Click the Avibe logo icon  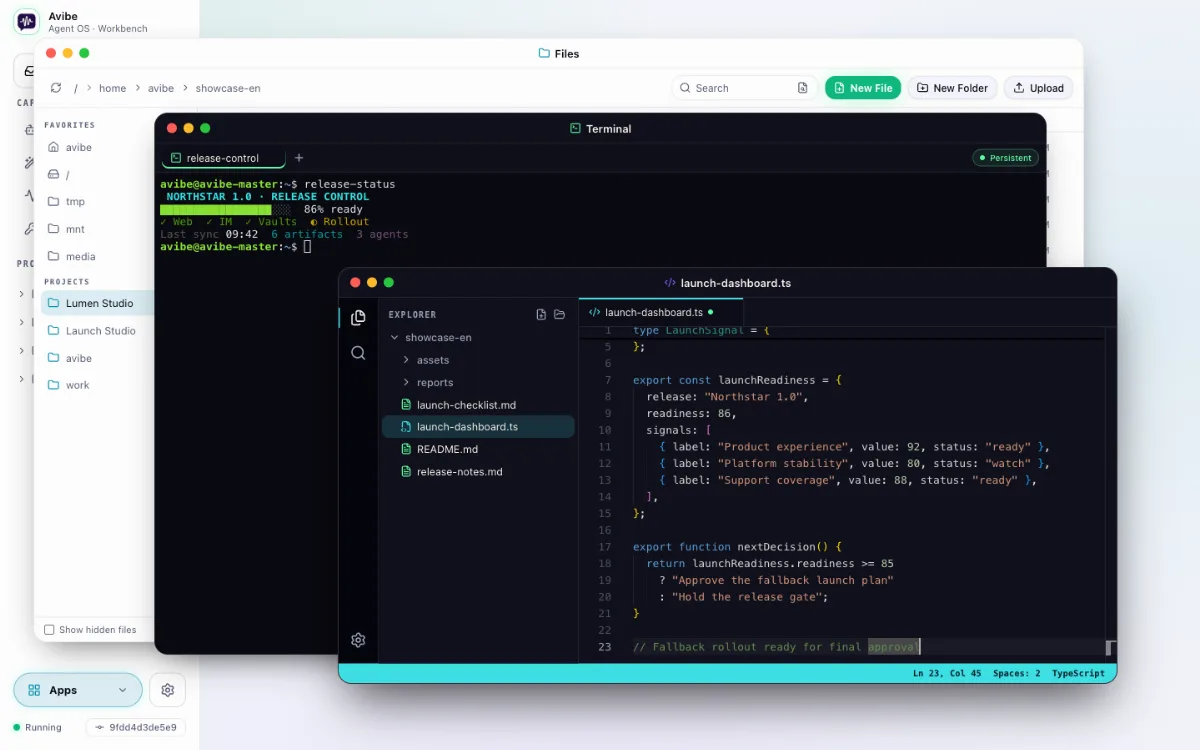pyautogui.click(x=26, y=21)
